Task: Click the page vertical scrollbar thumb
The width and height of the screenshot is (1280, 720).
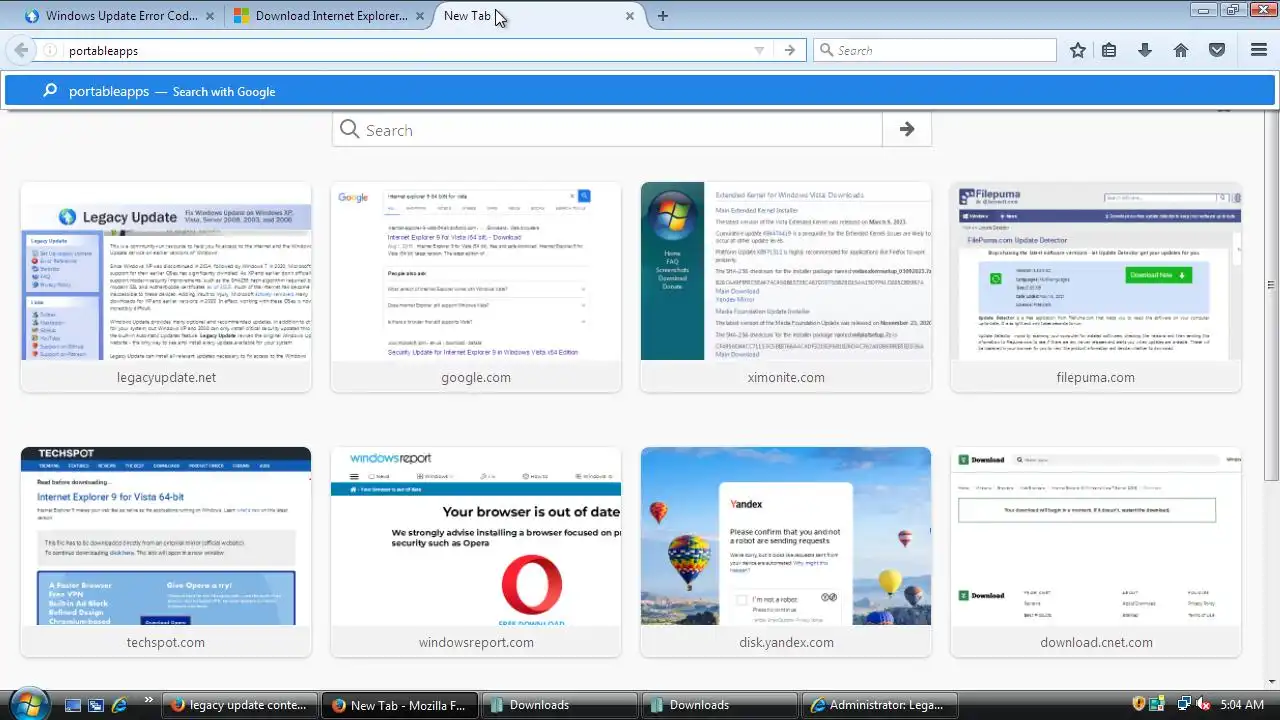Action: pos(1271,285)
